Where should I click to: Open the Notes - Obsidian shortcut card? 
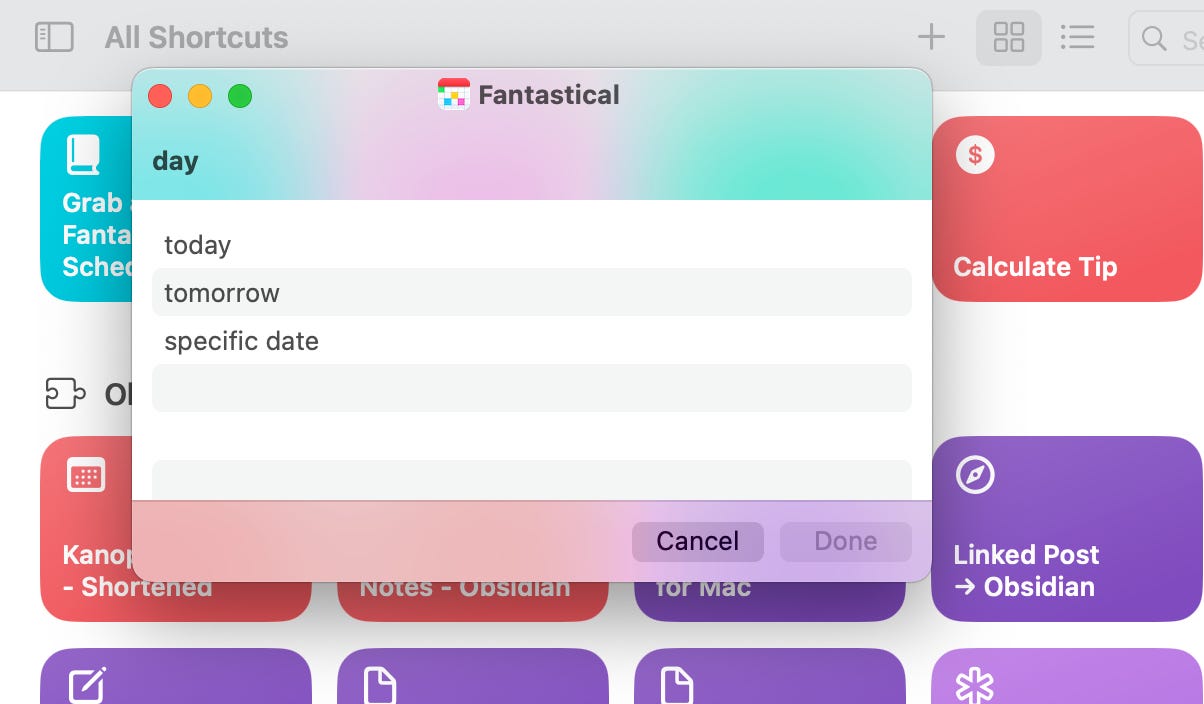click(x=473, y=600)
